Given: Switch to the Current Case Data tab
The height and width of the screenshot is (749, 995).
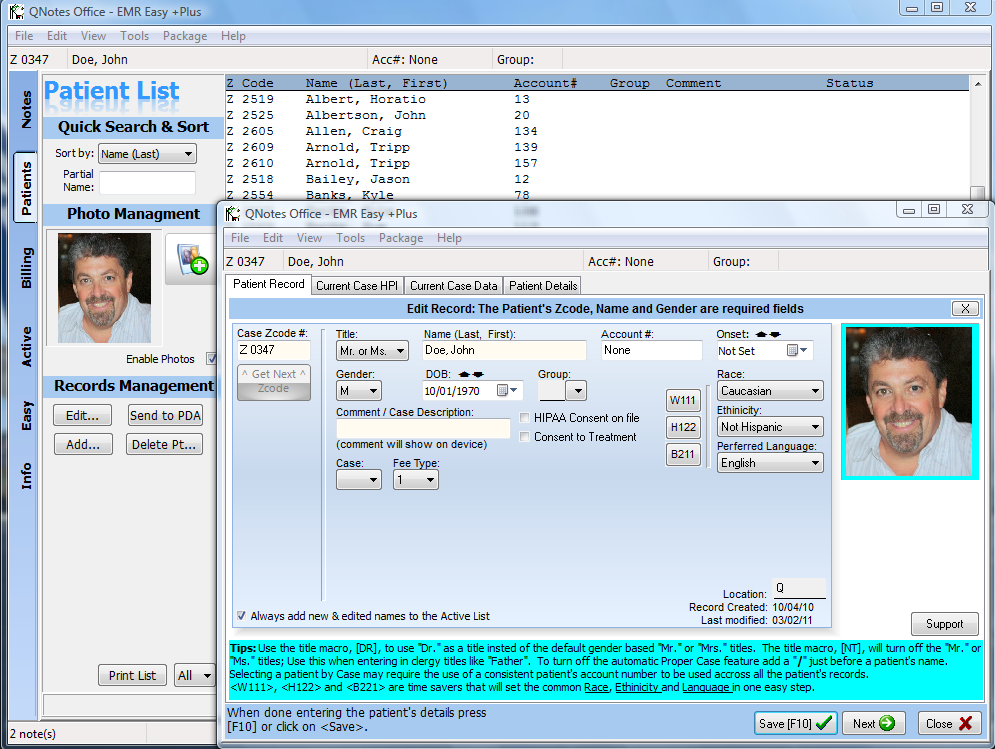Looking at the screenshot, I should [453, 286].
